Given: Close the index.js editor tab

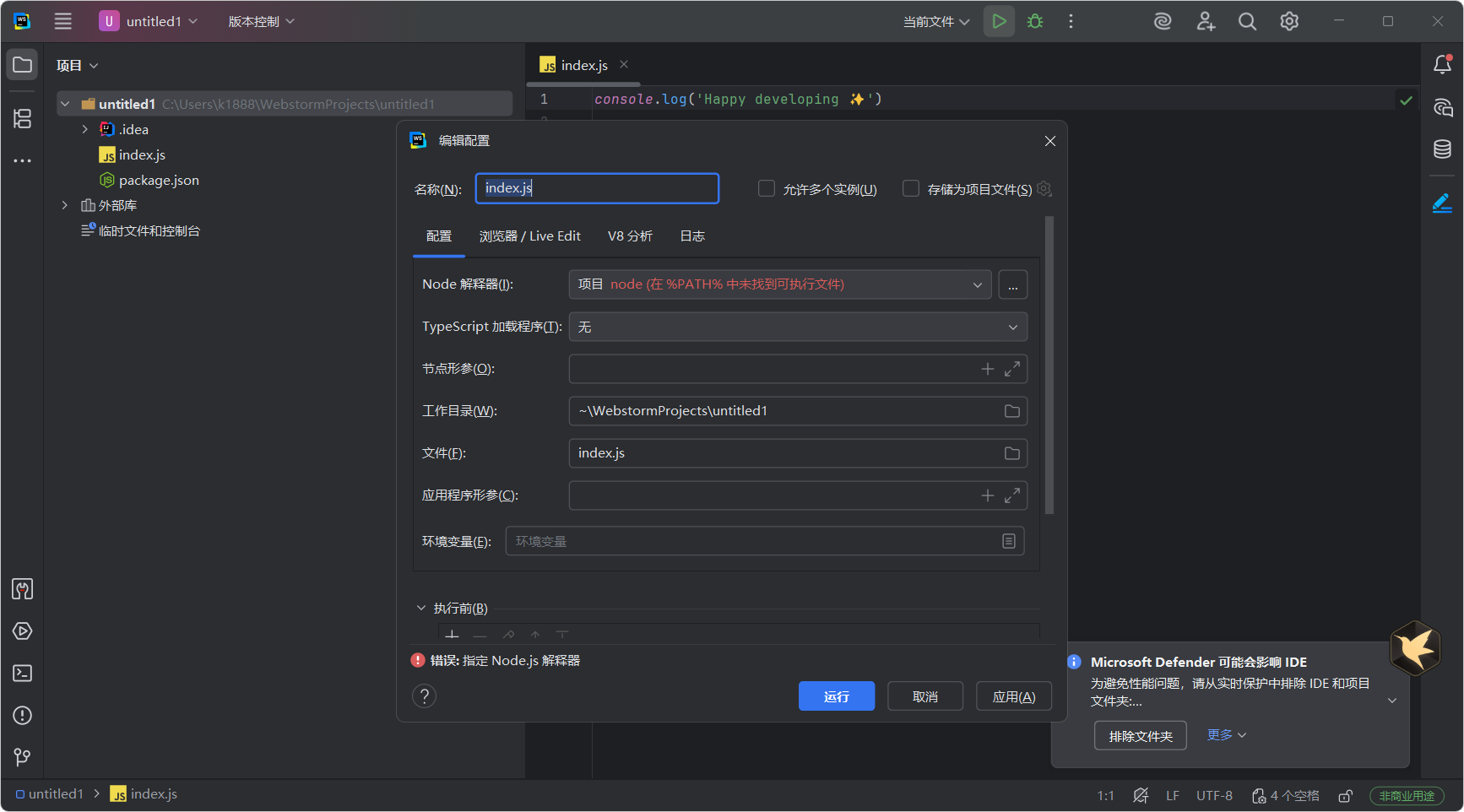Looking at the screenshot, I should [624, 64].
